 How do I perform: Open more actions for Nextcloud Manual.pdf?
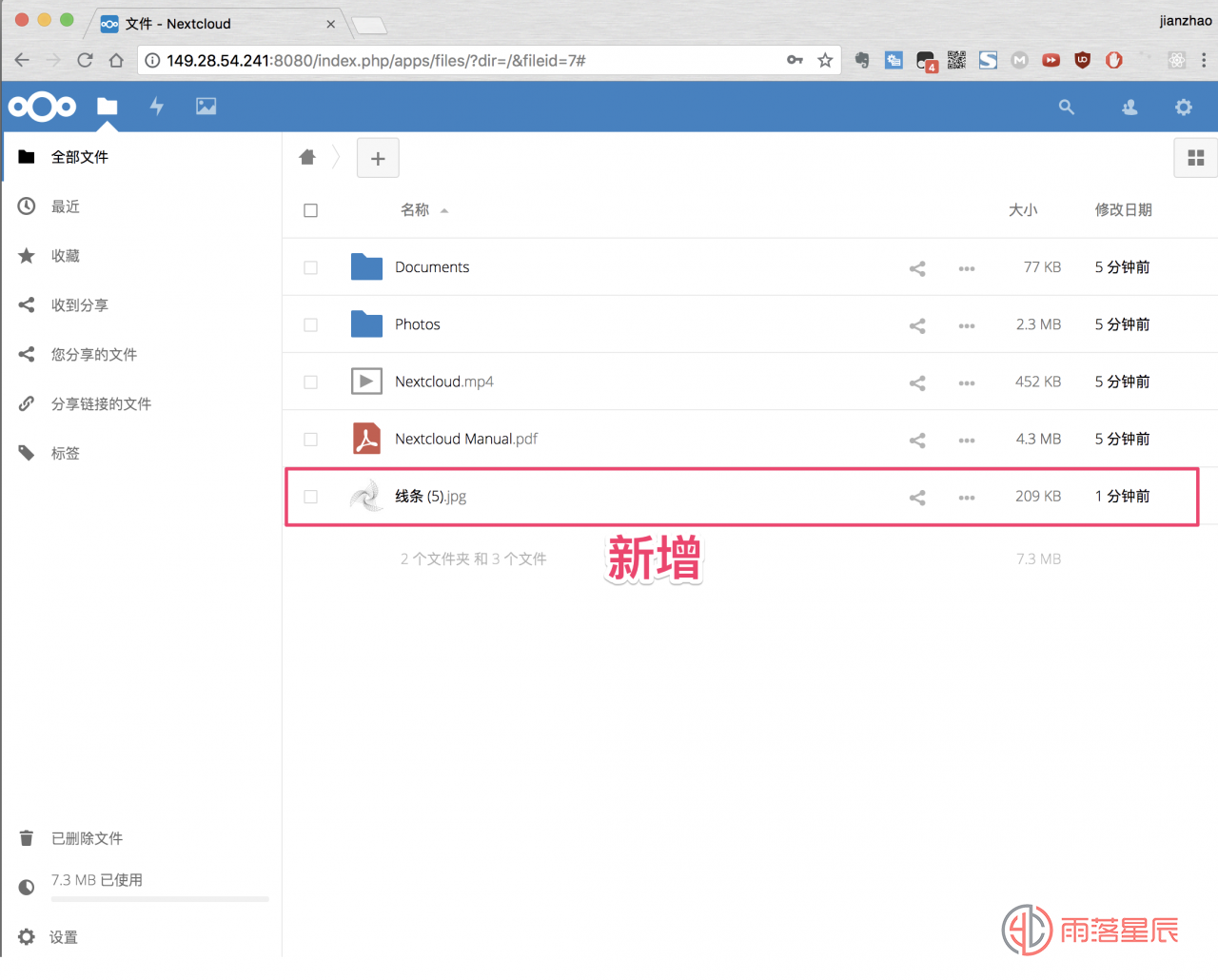point(967,440)
